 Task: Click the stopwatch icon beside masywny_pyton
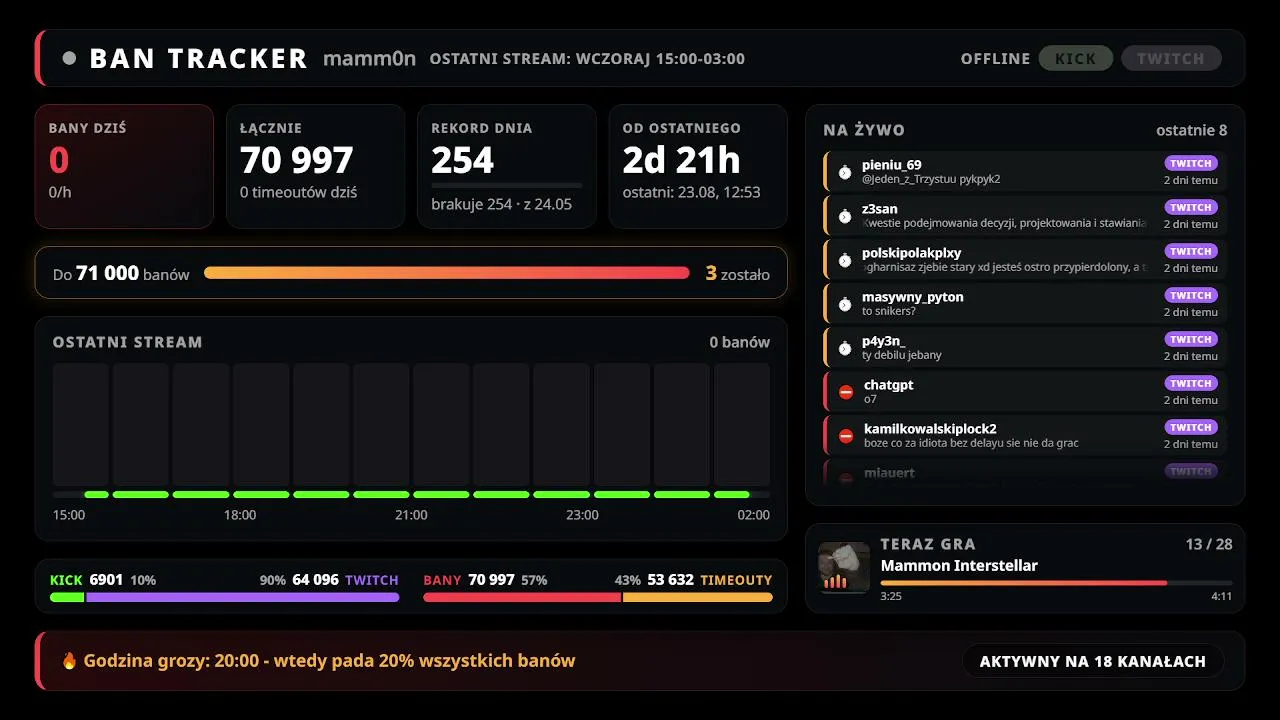845,304
